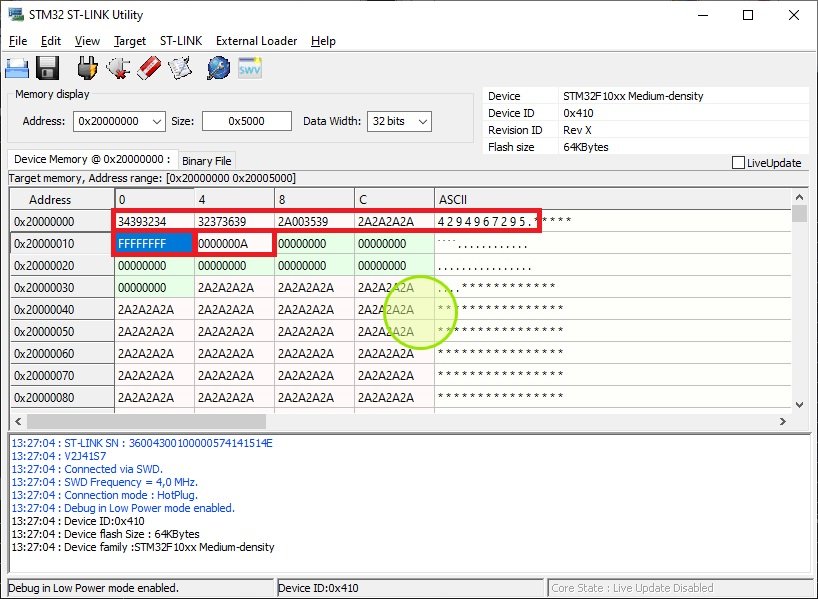
Task: Click ASCII text 4294967295 in first row
Action: [x=482, y=222]
